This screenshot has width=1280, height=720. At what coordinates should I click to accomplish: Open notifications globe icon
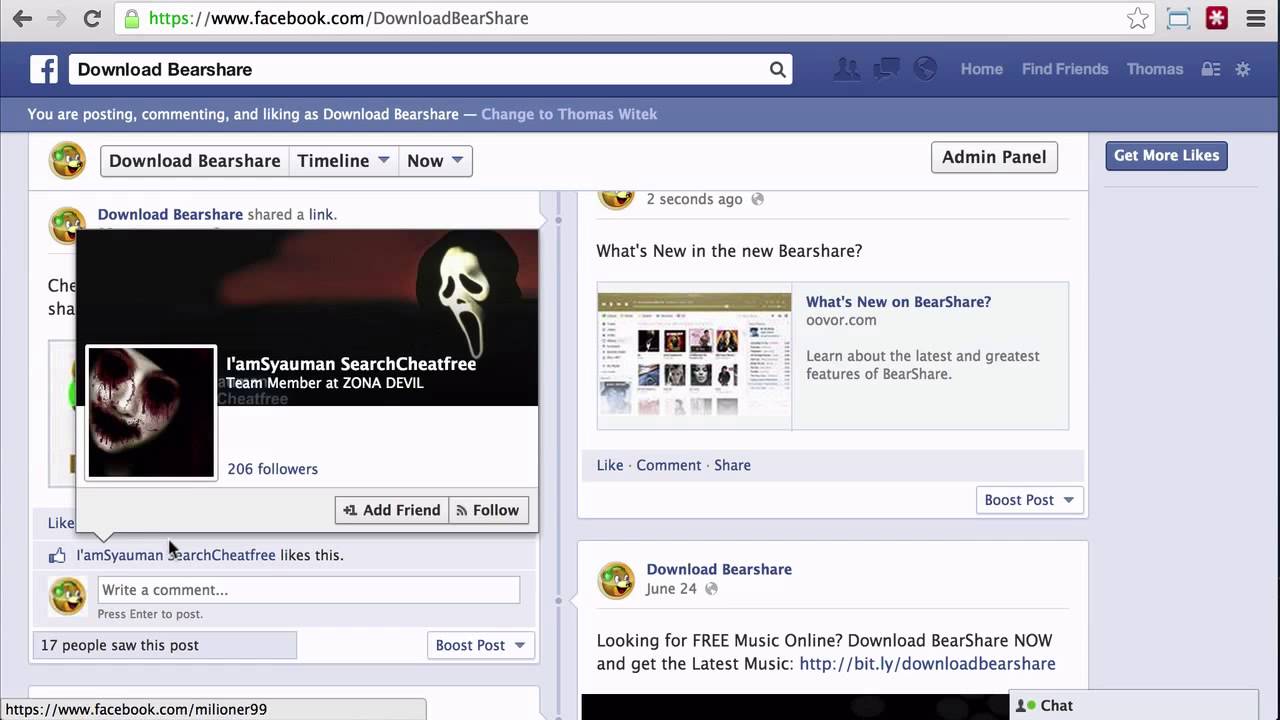[926, 69]
